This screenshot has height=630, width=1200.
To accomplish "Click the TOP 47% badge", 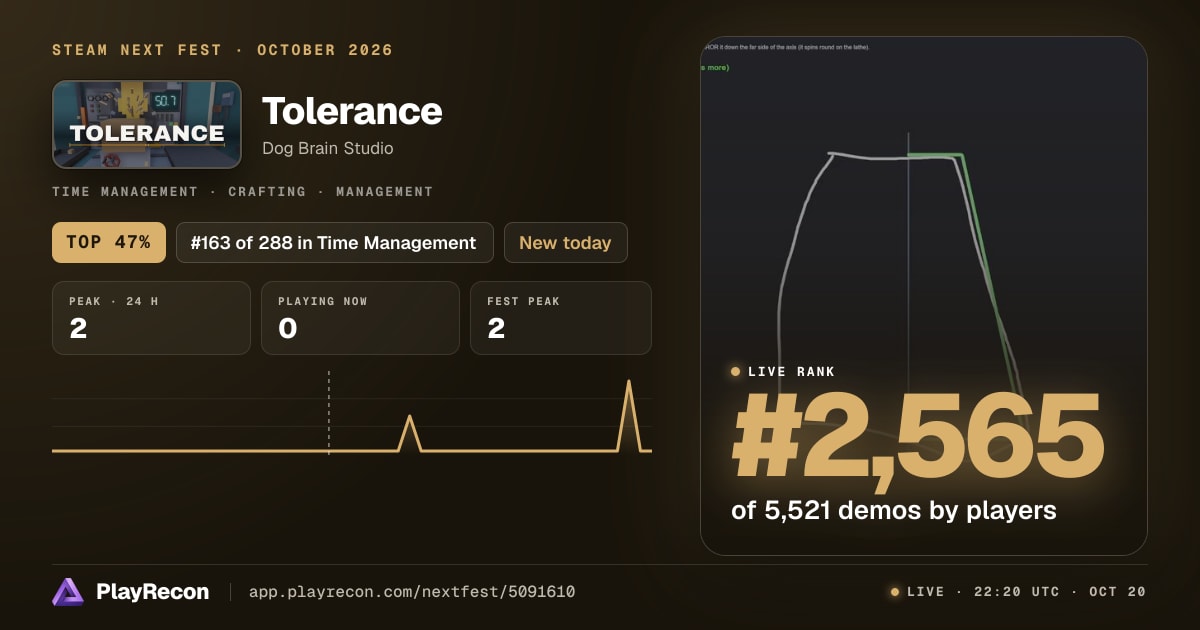I will click(109, 242).
